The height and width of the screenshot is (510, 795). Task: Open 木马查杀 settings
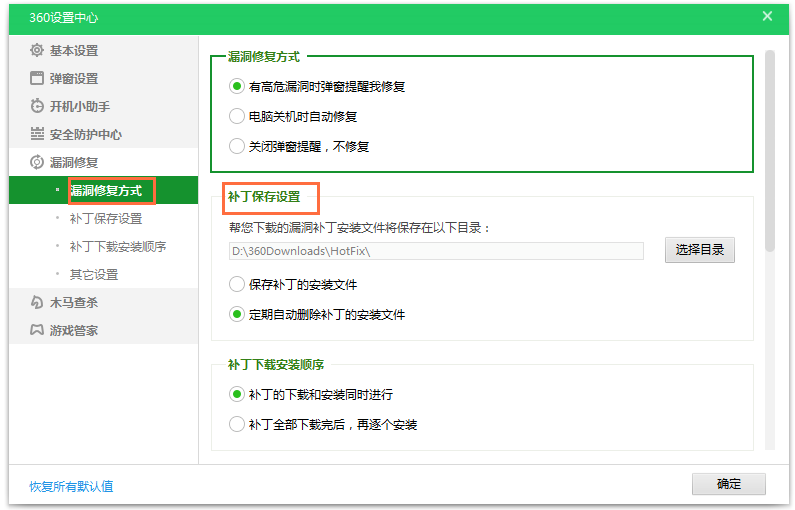(103, 302)
